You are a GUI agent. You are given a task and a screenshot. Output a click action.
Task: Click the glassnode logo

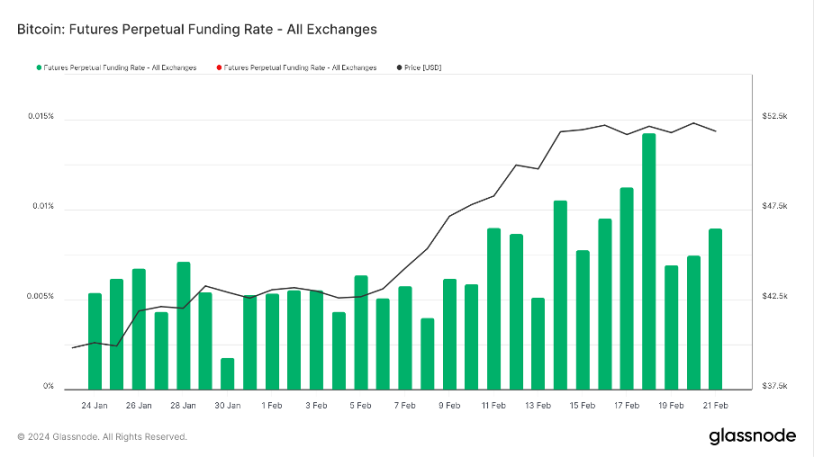(752, 436)
